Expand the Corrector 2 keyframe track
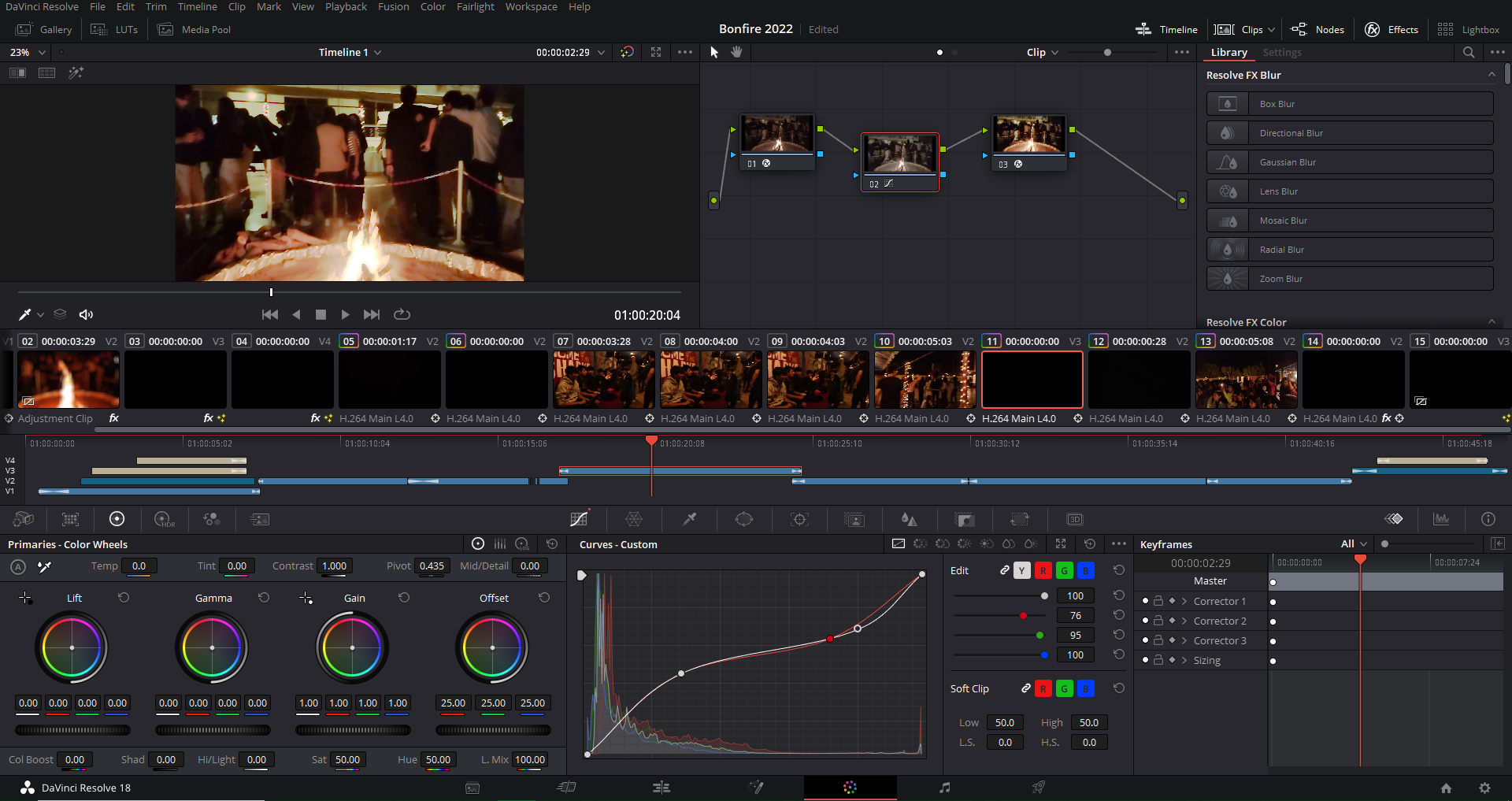This screenshot has width=1512, height=801. tap(1184, 621)
